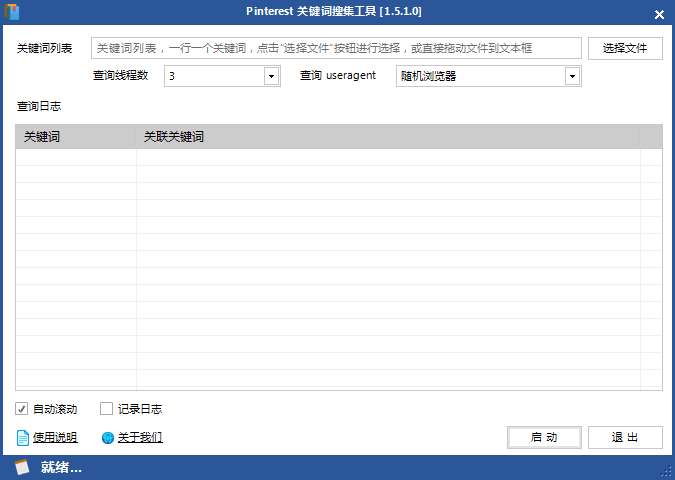
Task: Click the 选择文件 button
Action: (x=625, y=48)
